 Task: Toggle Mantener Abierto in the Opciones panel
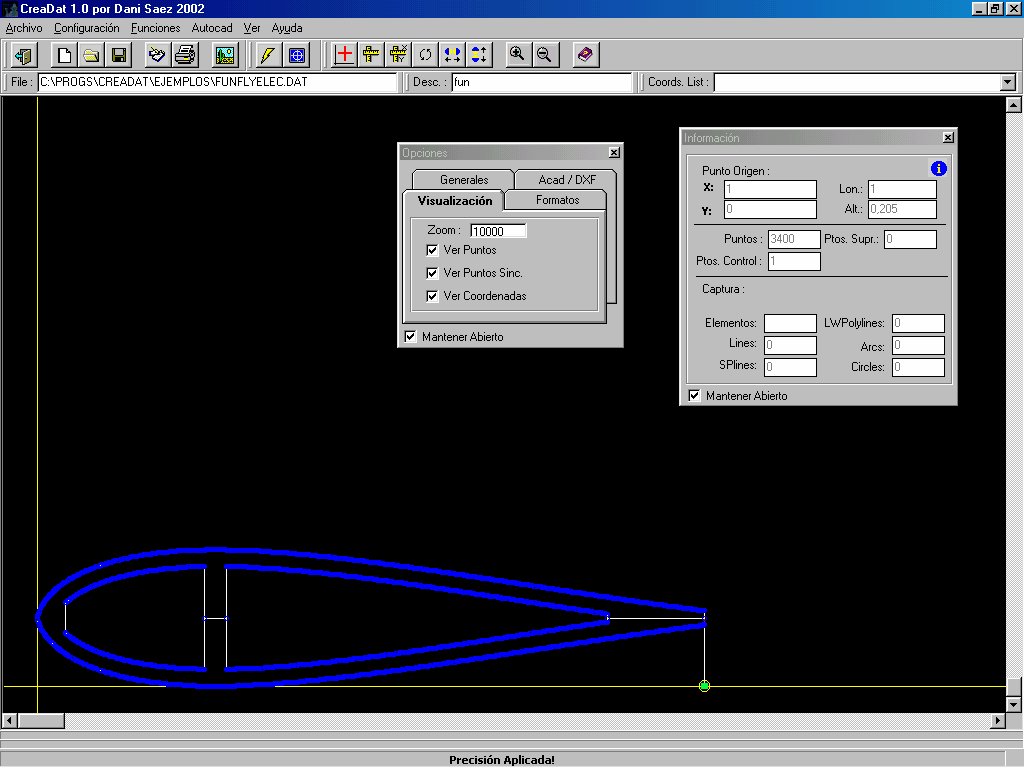click(410, 337)
